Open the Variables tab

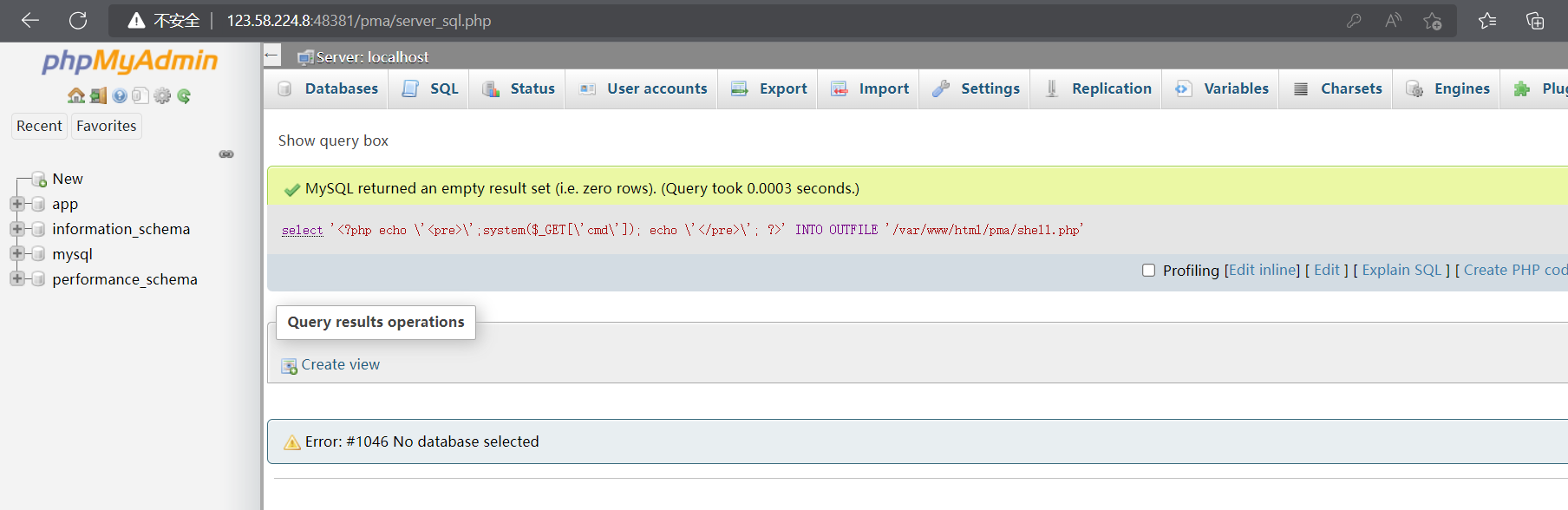click(x=1221, y=88)
